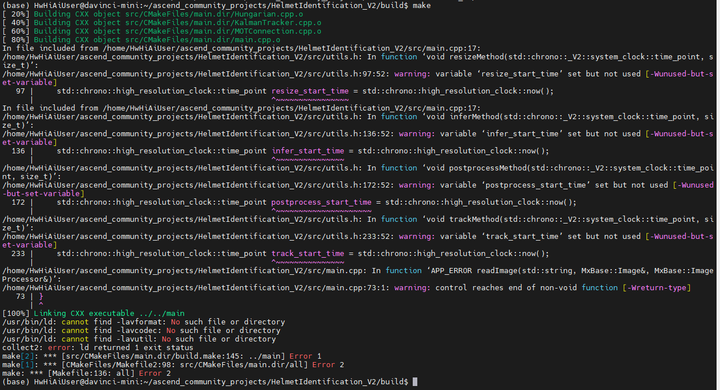This screenshot has width=720, height=390.
Task: Click the variable name 'resize_start_time' on line 97
Action: point(310,91)
